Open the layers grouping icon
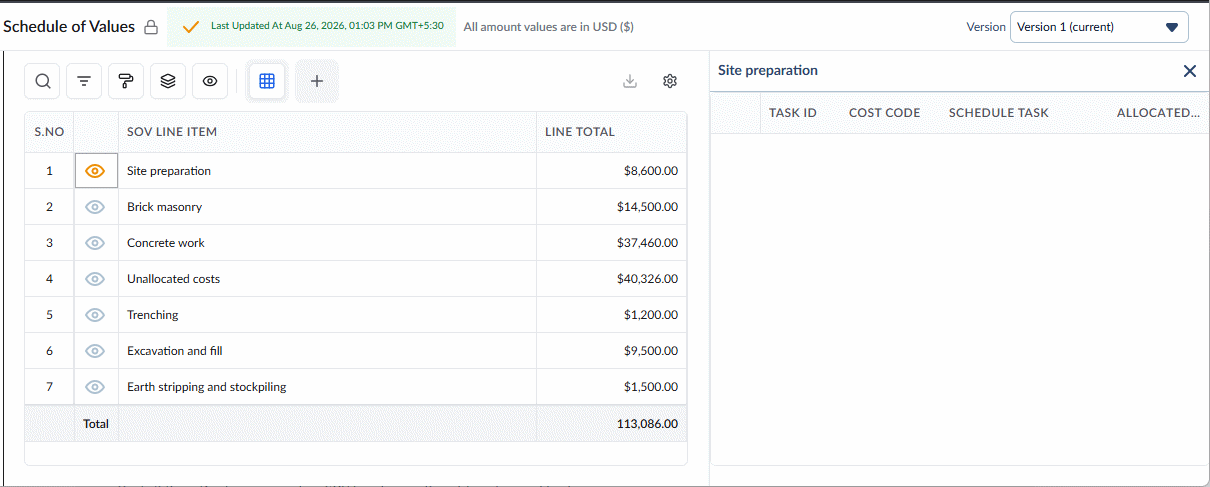This screenshot has height=487, width=1210. 168,82
